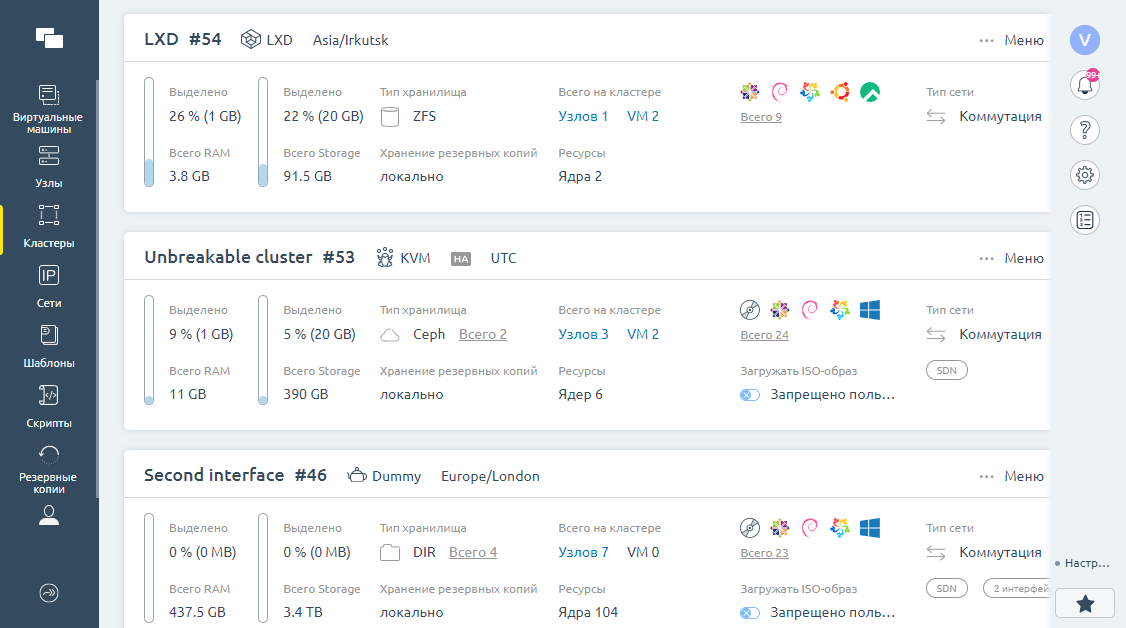The width and height of the screenshot is (1126, 628).
Task: Click the Узлов 3 link
Action: [583, 335]
